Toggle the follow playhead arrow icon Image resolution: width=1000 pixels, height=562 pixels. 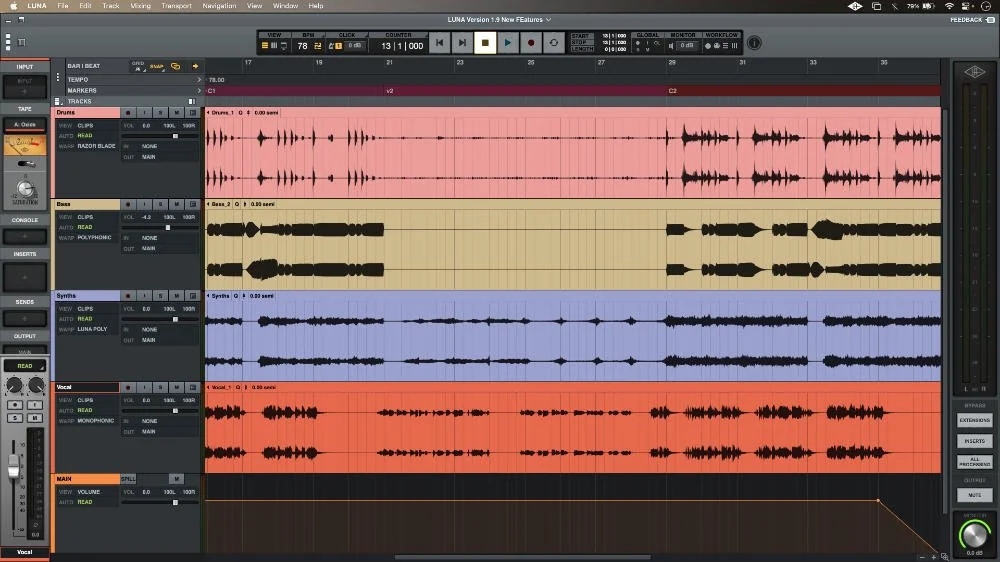[195, 66]
